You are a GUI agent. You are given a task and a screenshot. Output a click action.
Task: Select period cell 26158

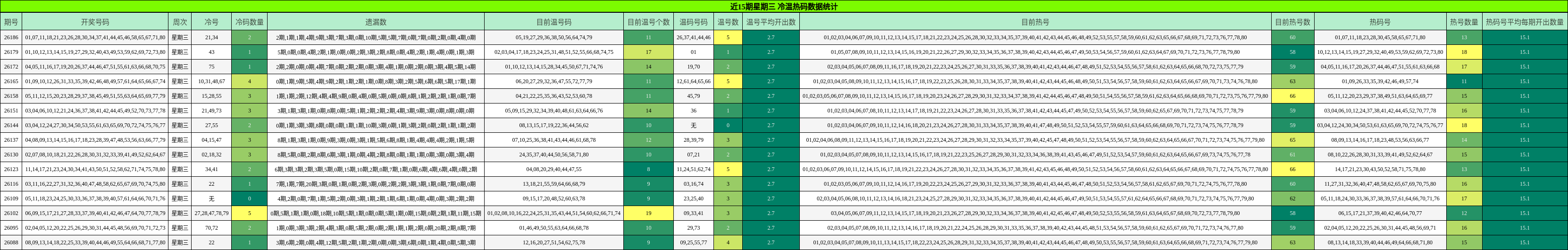[x=11, y=96]
